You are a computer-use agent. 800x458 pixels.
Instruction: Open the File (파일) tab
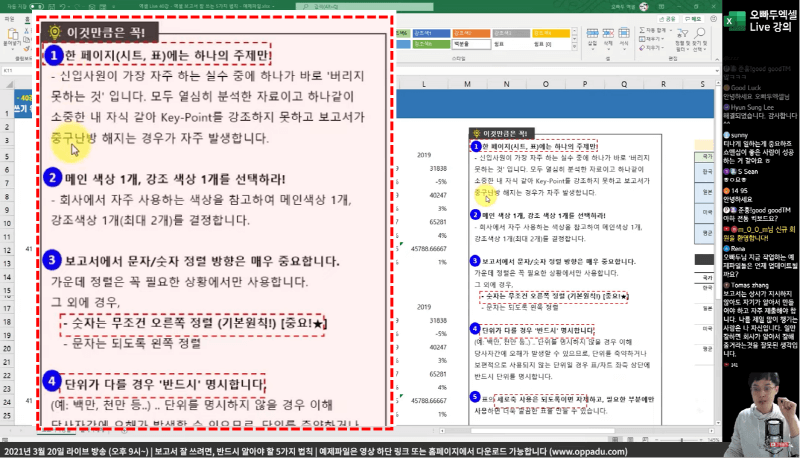pos(10,19)
